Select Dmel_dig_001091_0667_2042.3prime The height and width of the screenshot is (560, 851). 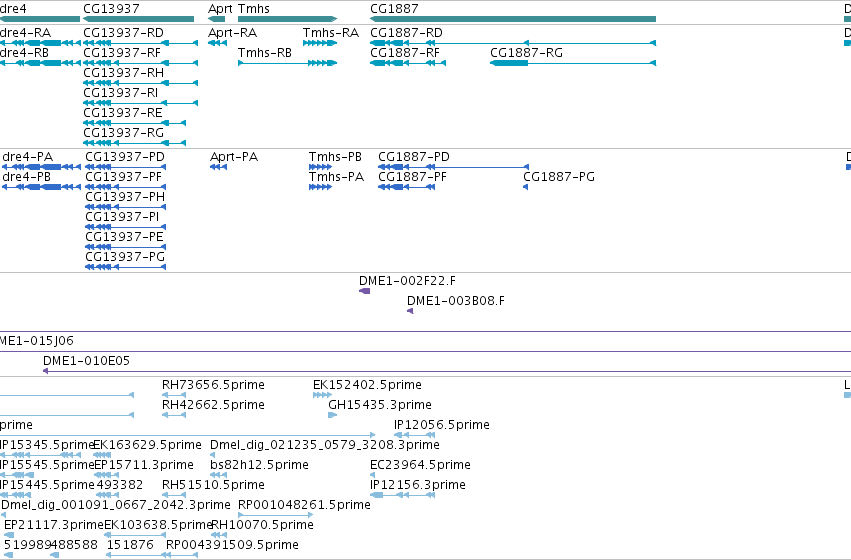(x=4, y=516)
